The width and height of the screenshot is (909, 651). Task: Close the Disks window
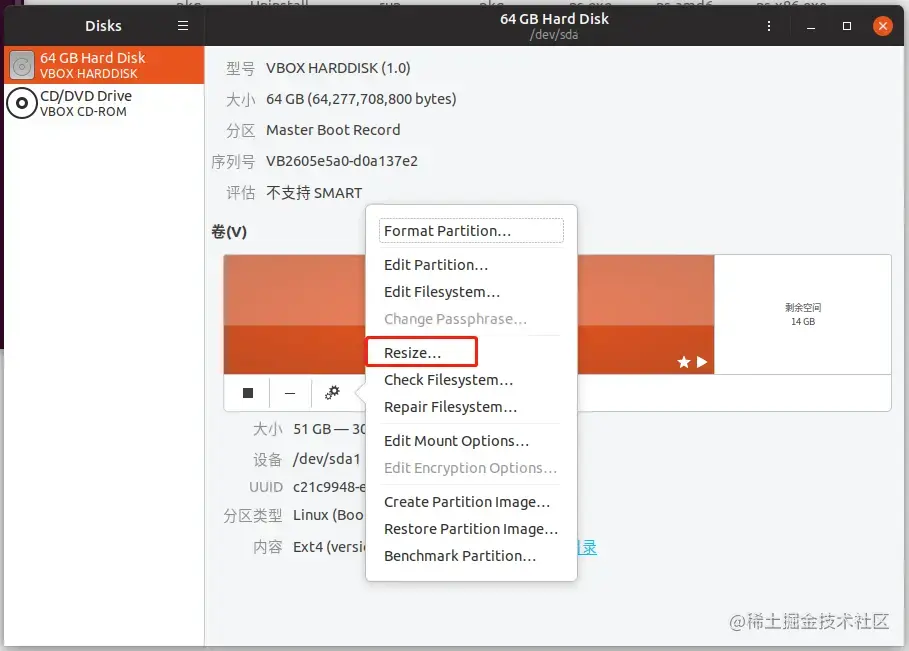coord(883,26)
